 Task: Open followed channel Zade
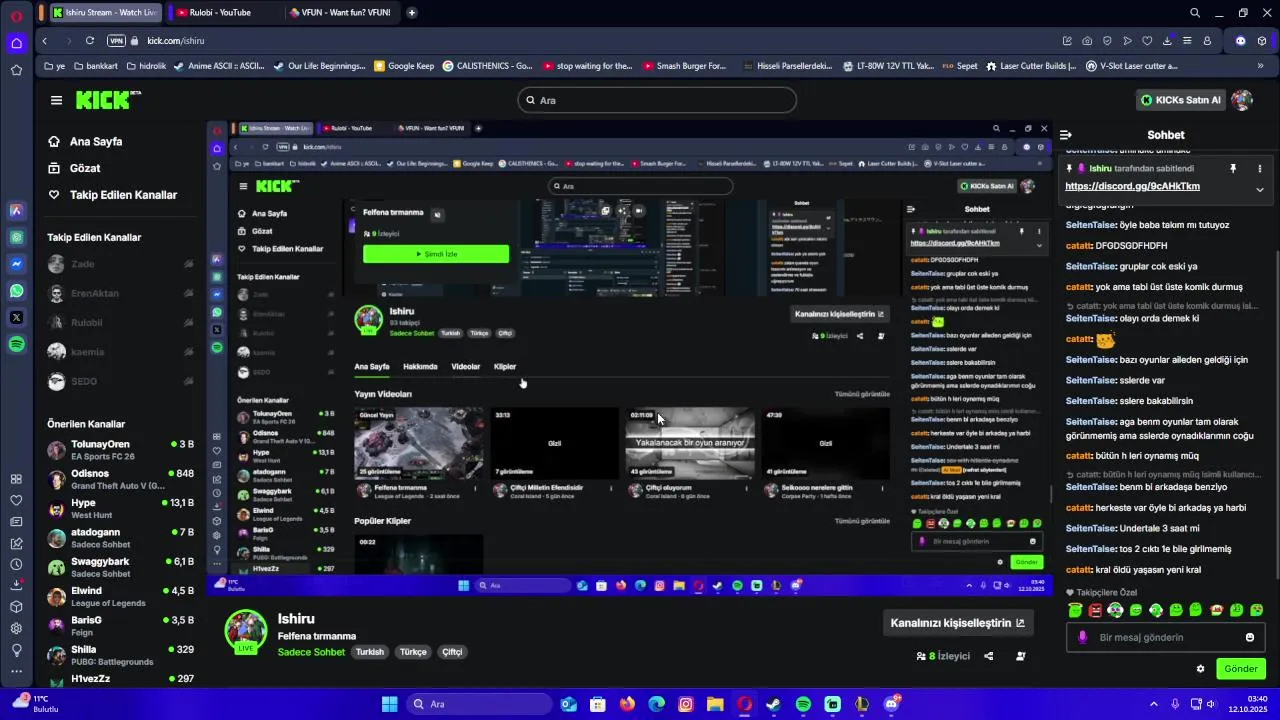tap(120, 264)
